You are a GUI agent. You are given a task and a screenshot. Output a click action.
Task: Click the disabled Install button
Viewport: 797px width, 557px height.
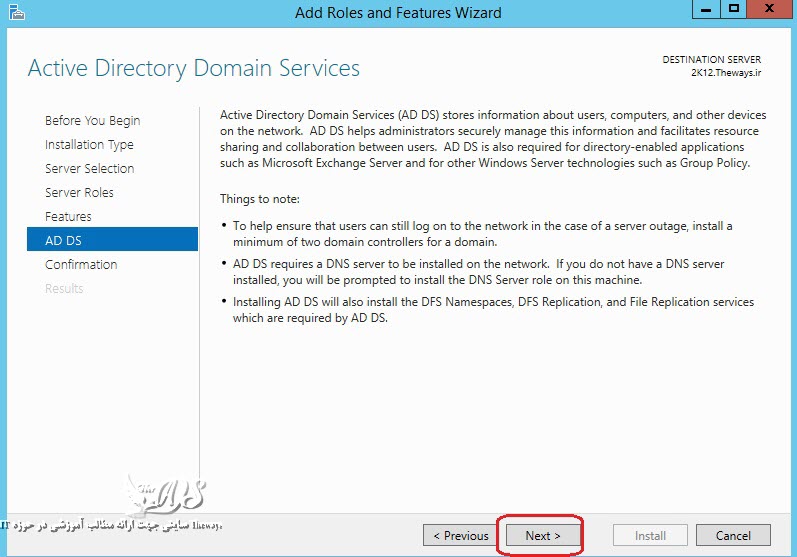(650, 535)
